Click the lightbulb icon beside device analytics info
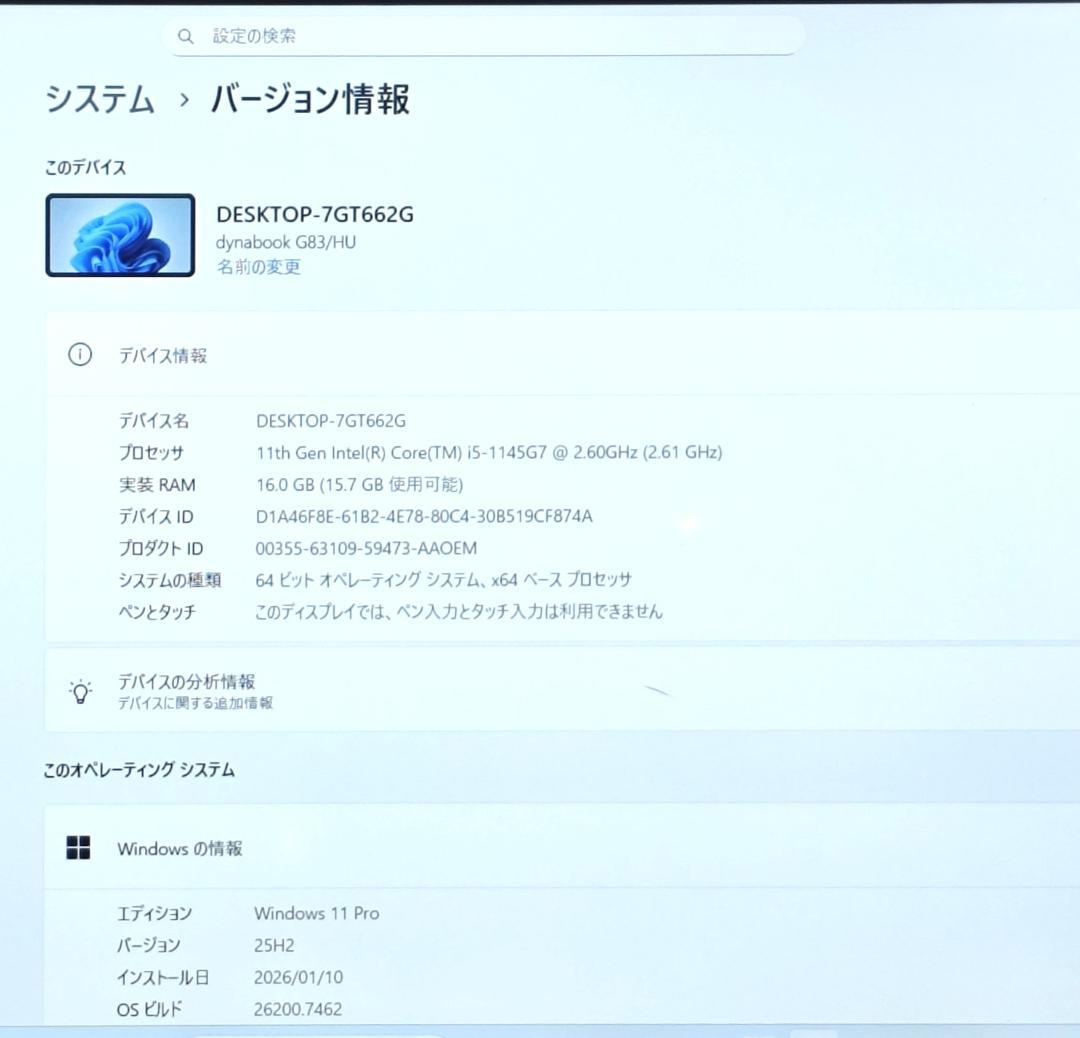The image size is (1080, 1038). [x=80, y=691]
